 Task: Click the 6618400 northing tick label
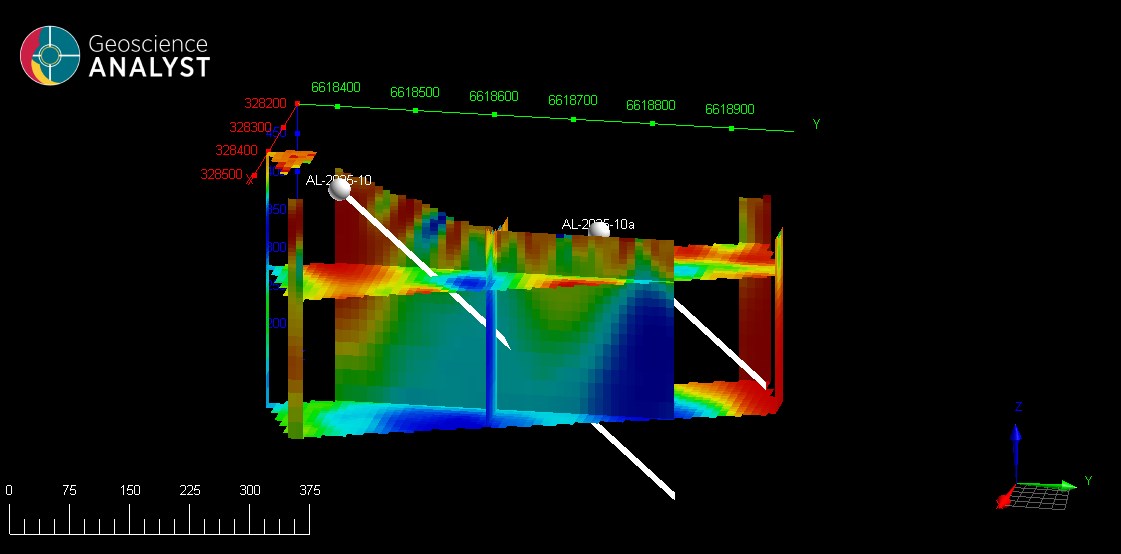pyautogui.click(x=336, y=88)
